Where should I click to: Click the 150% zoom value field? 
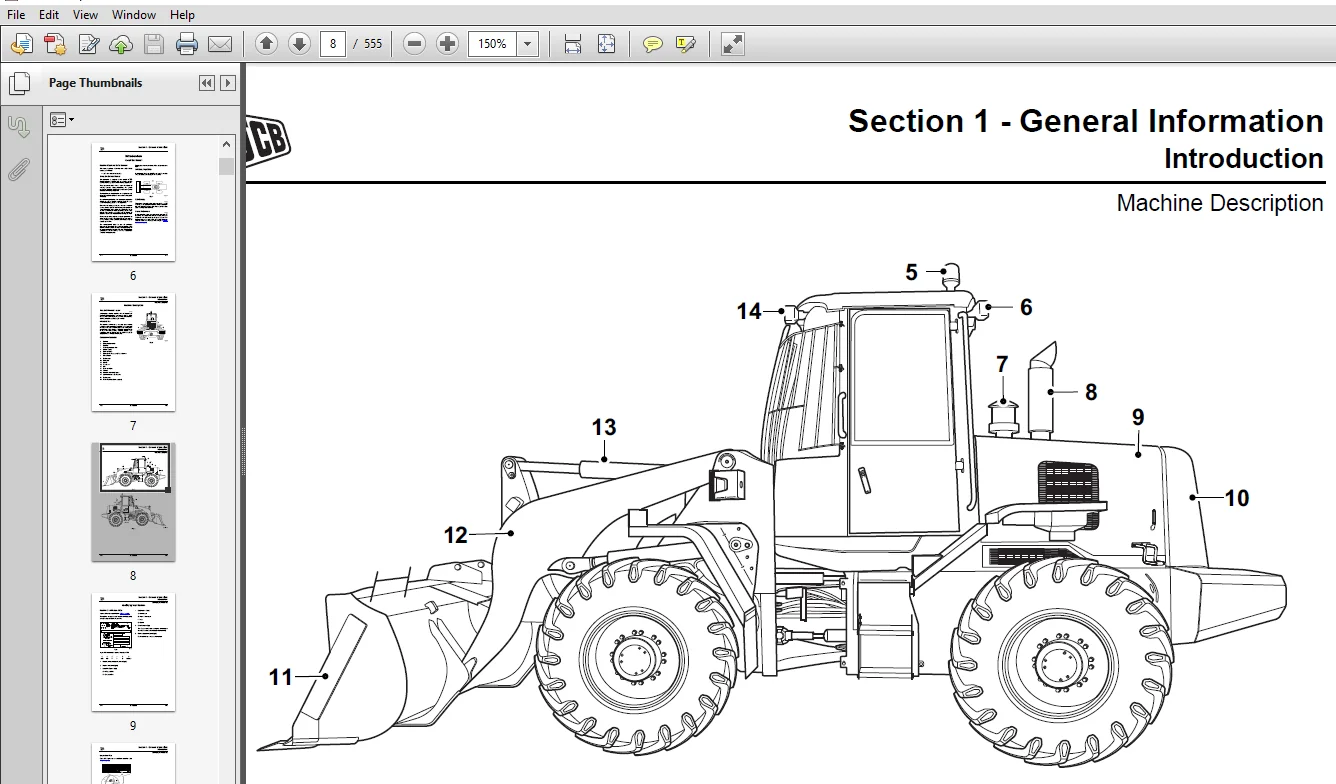click(x=493, y=44)
